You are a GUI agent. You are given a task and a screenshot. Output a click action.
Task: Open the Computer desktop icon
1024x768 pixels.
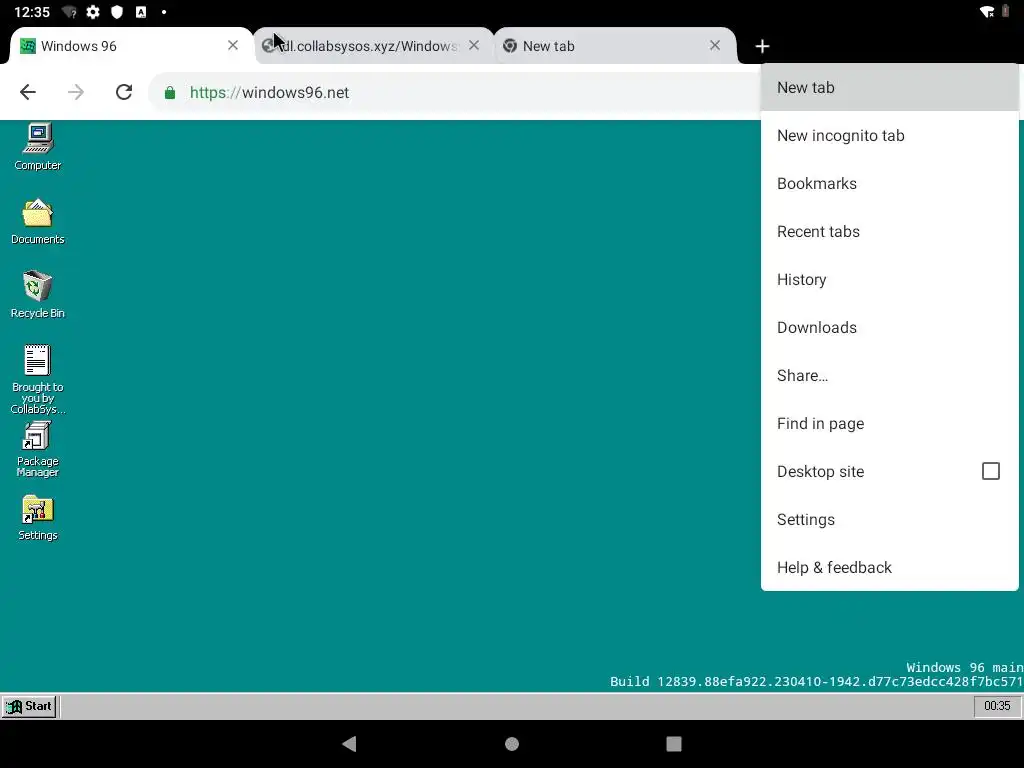(x=38, y=146)
